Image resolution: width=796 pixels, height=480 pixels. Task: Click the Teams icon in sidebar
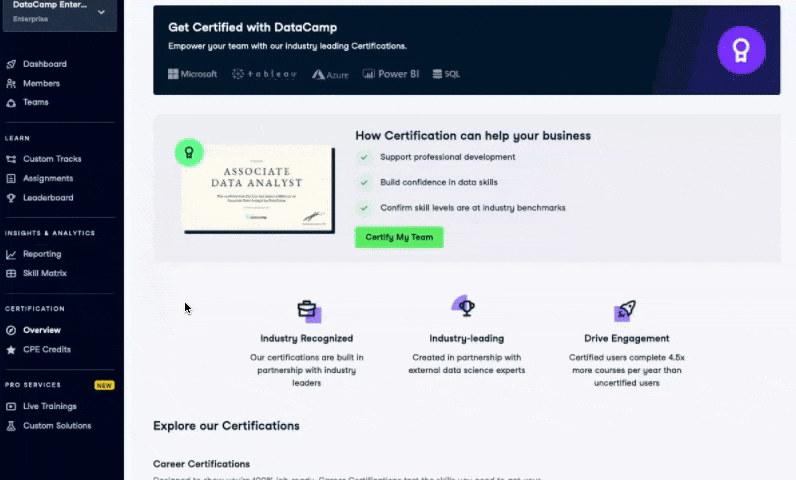11,102
